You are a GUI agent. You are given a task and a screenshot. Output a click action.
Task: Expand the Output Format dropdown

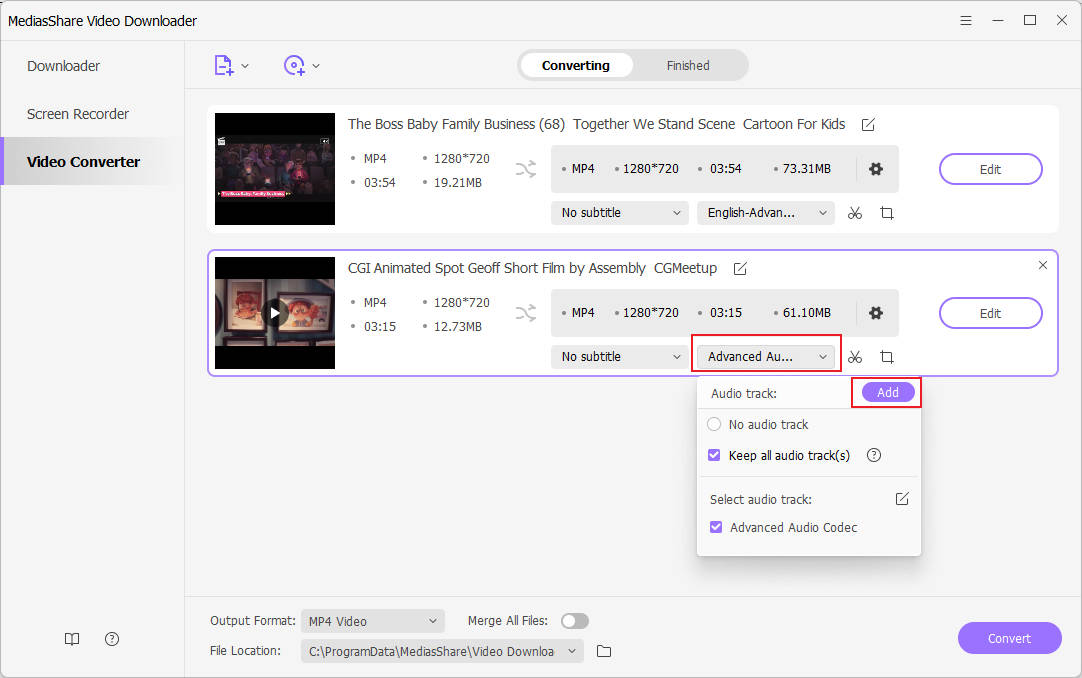pos(372,620)
